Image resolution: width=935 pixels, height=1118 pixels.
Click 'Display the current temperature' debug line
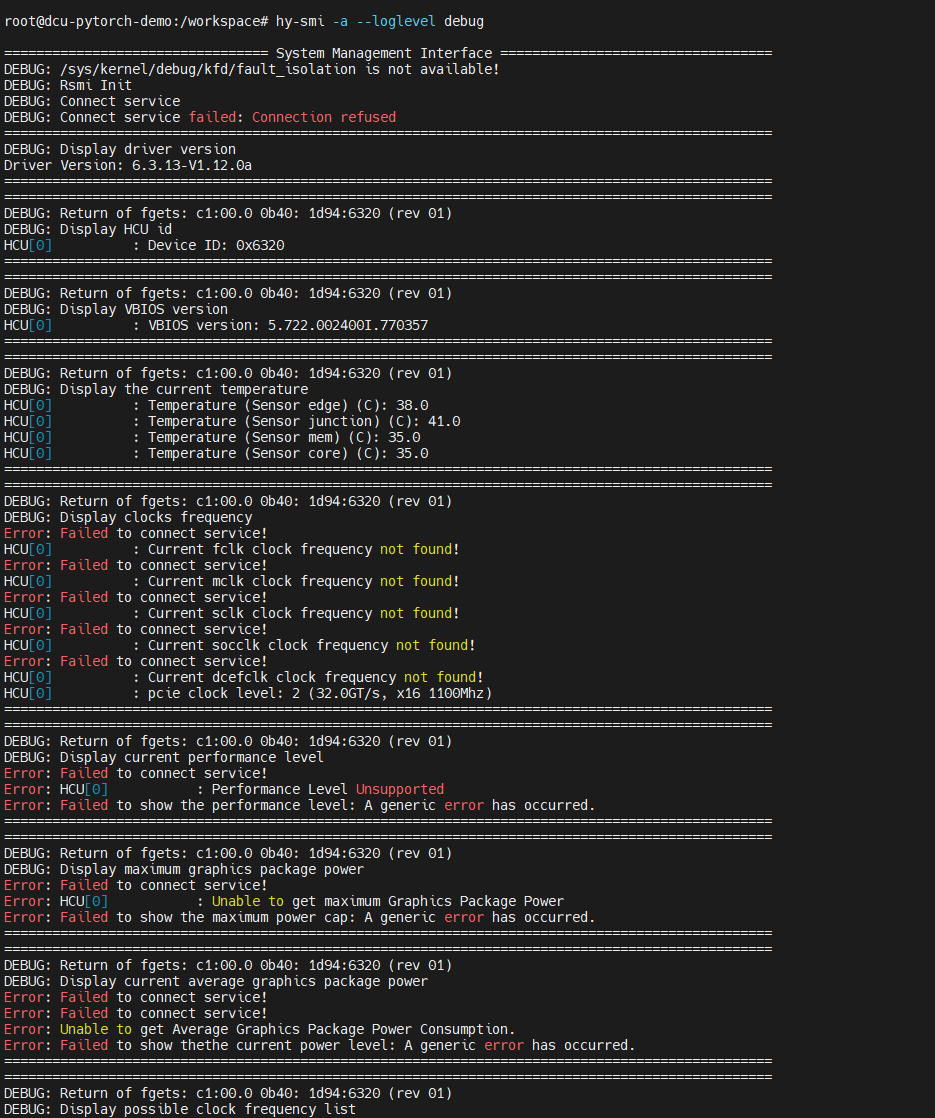[x=156, y=389]
